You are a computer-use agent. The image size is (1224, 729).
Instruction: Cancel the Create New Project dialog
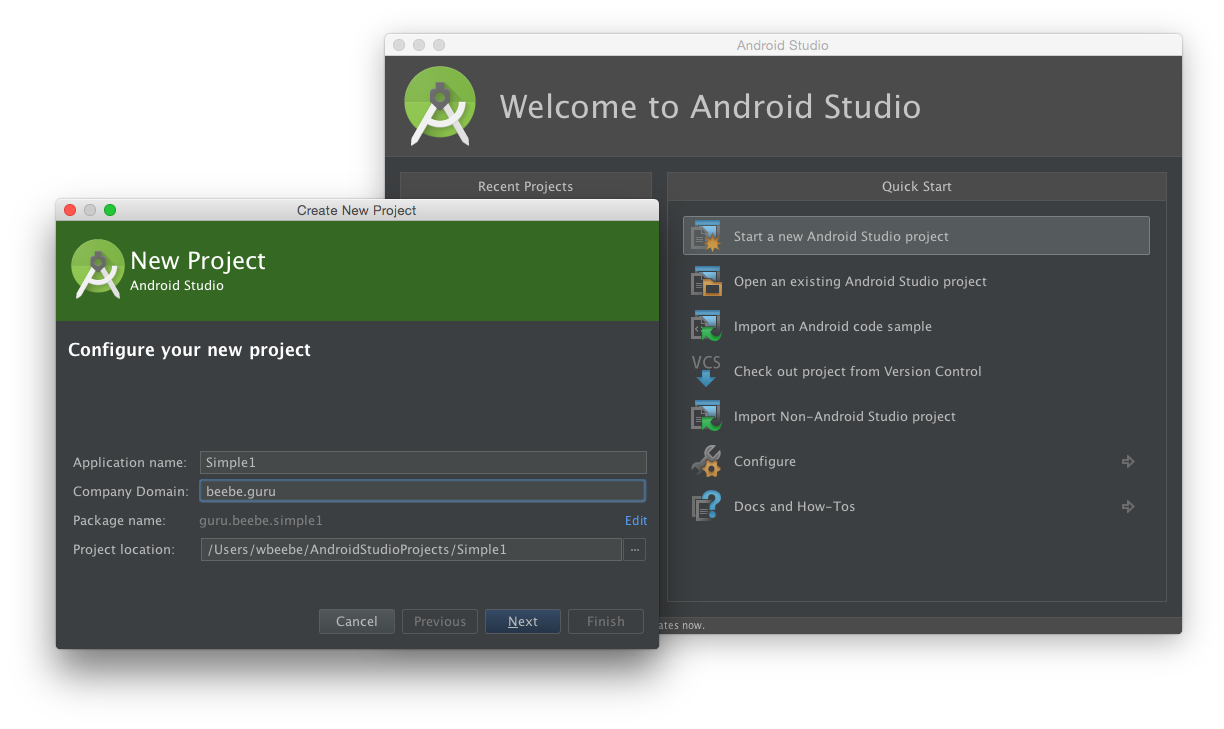pyautogui.click(x=357, y=621)
